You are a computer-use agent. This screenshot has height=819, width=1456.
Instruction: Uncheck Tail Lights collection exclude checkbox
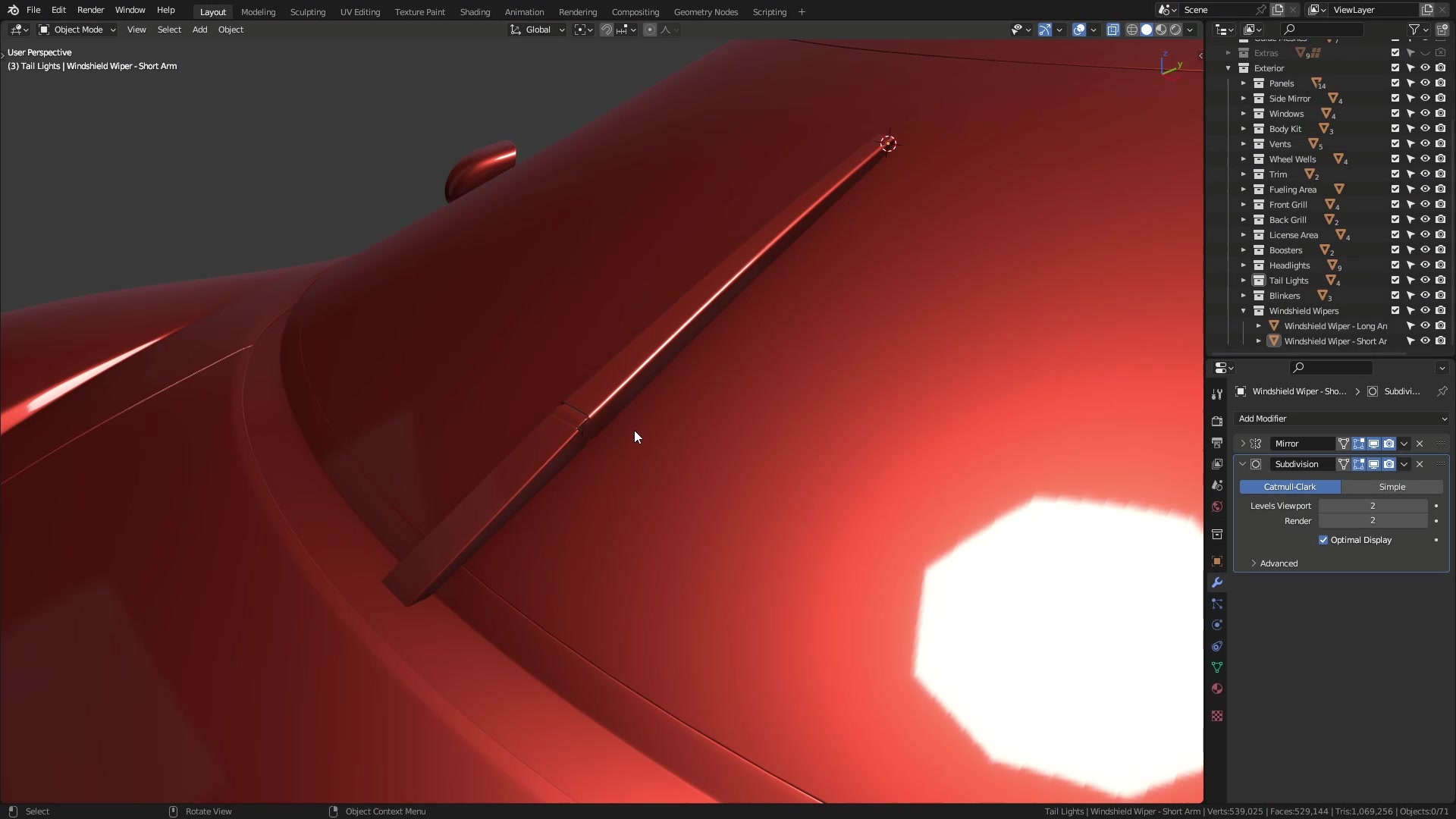[x=1395, y=280]
